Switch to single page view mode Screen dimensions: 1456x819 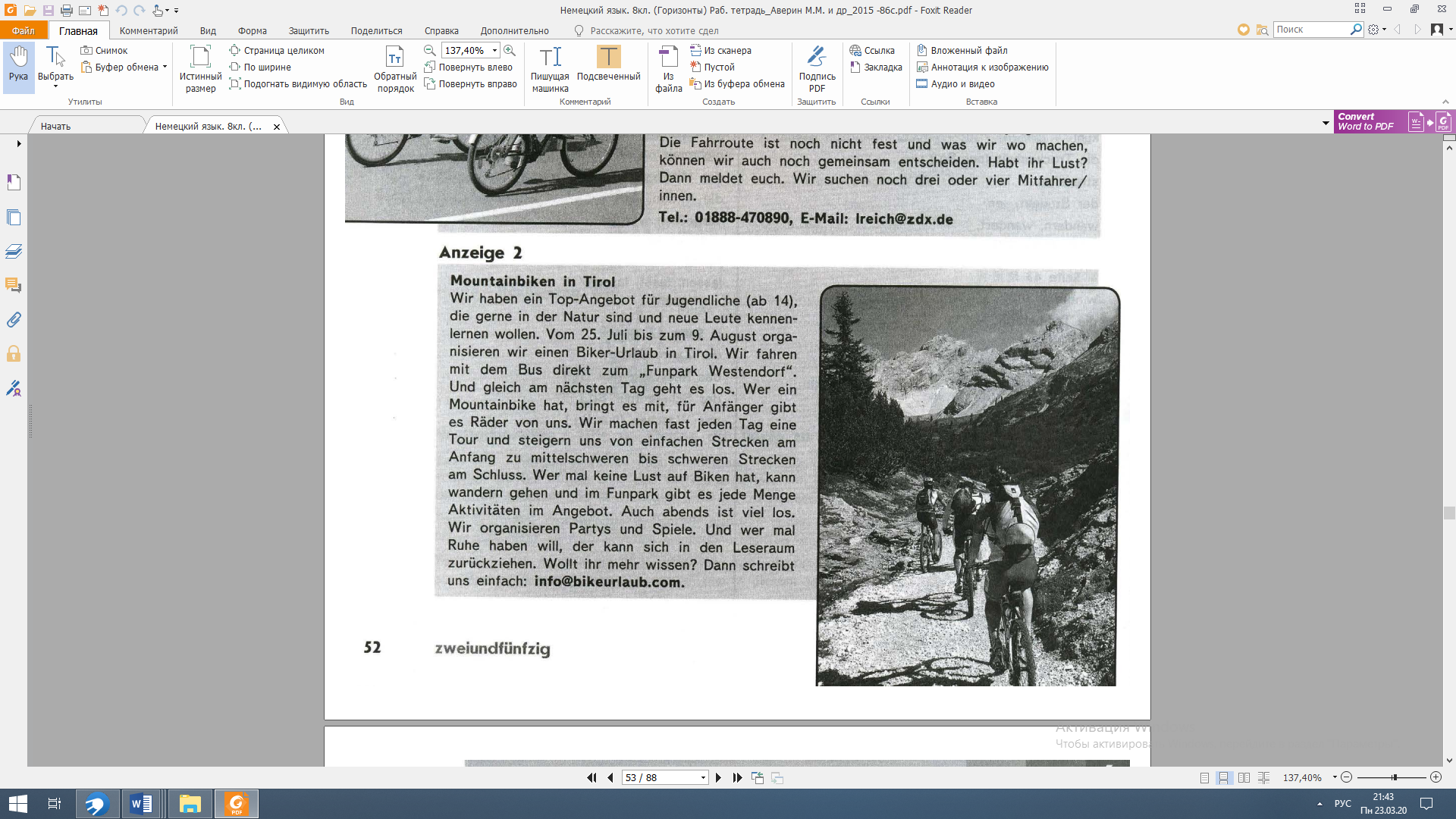1205,777
